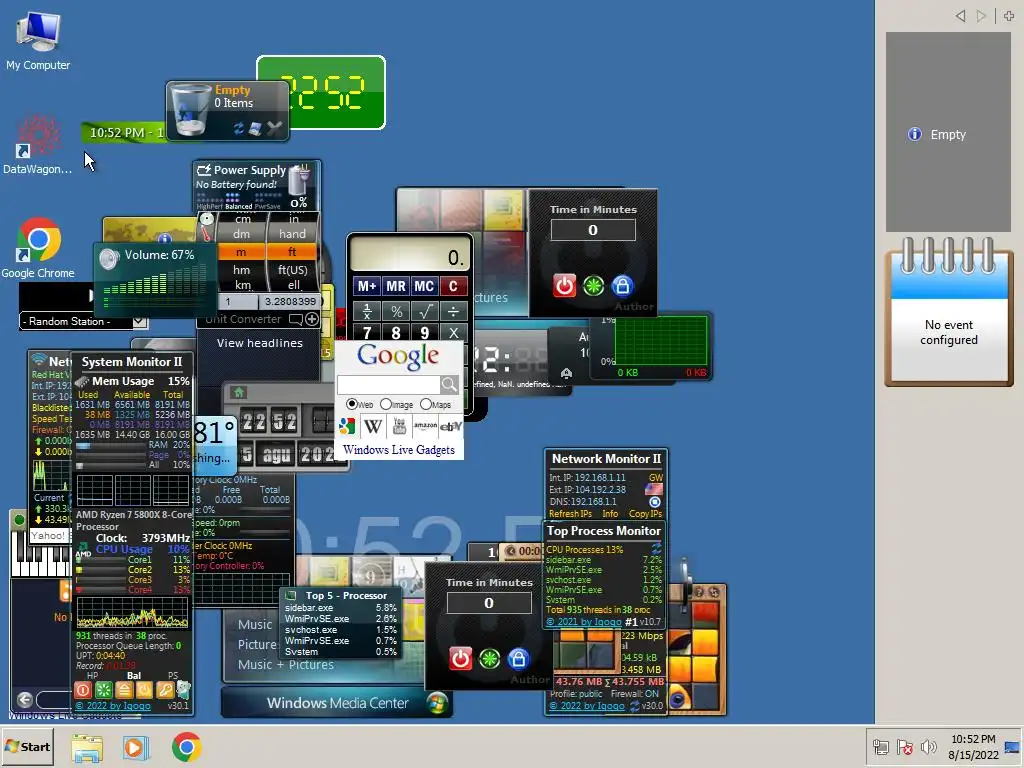
Task: Click the Volume equalizer level bars
Action: [x=155, y=286]
